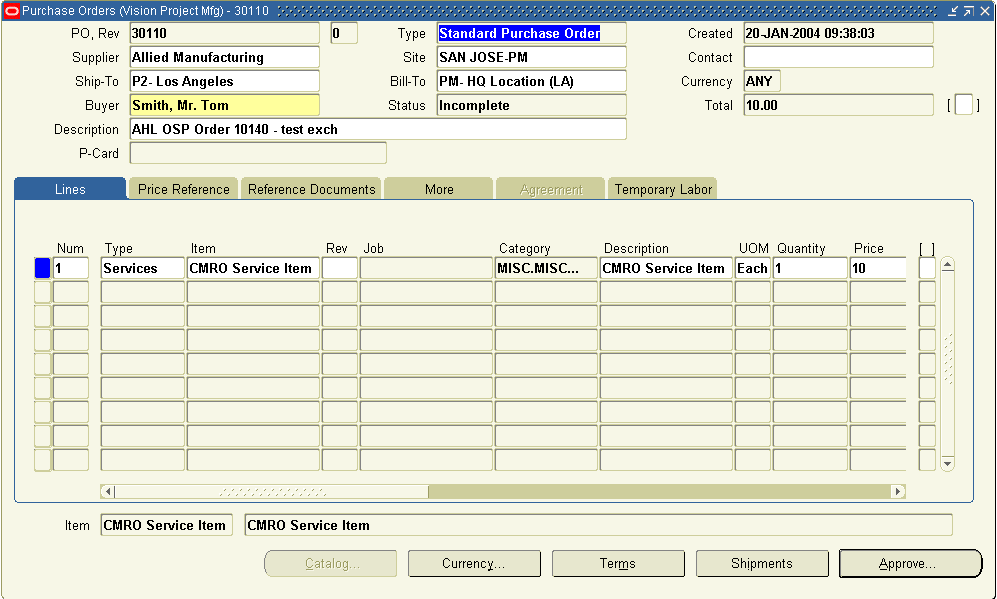Click the horizontal scrollbar thumb under lines

[x=272, y=491]
